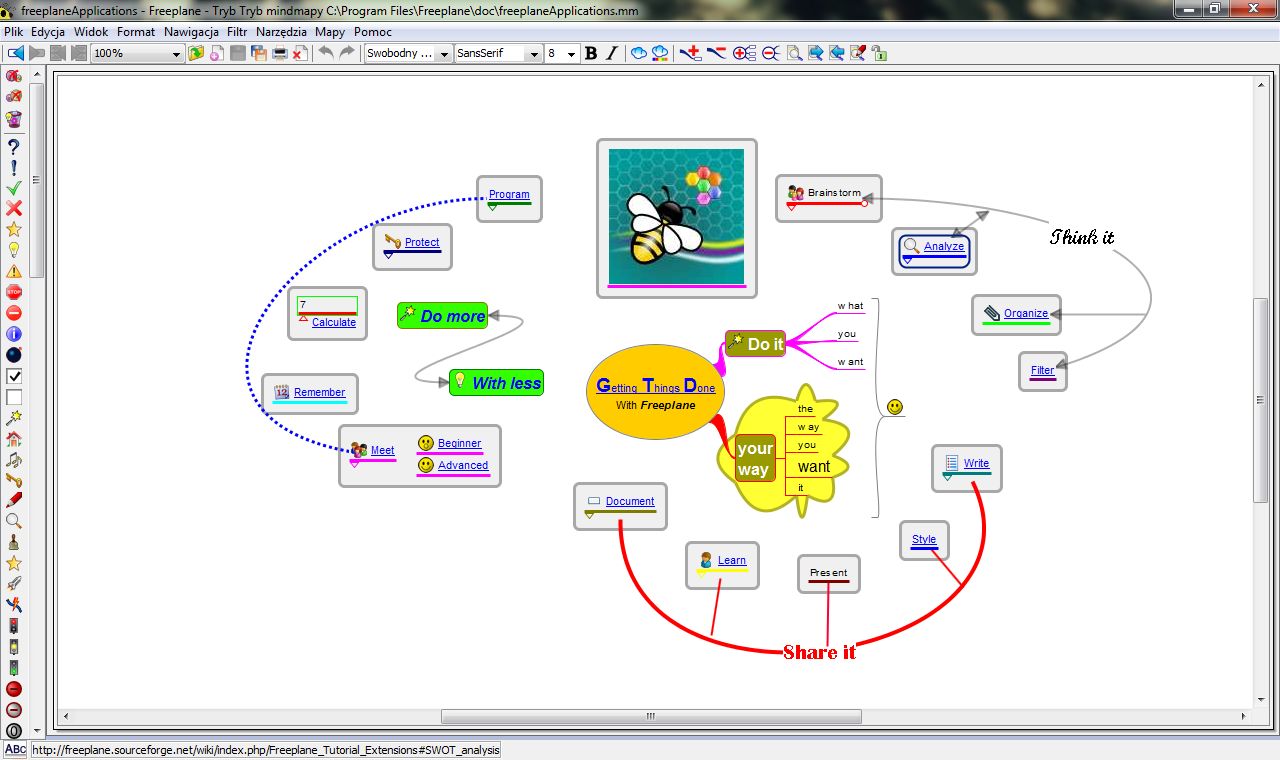Image resolution: width=1280 pixels, height=760 pixels.
Task: Toggle italic text formatting
Action: [x=612, y=53]
